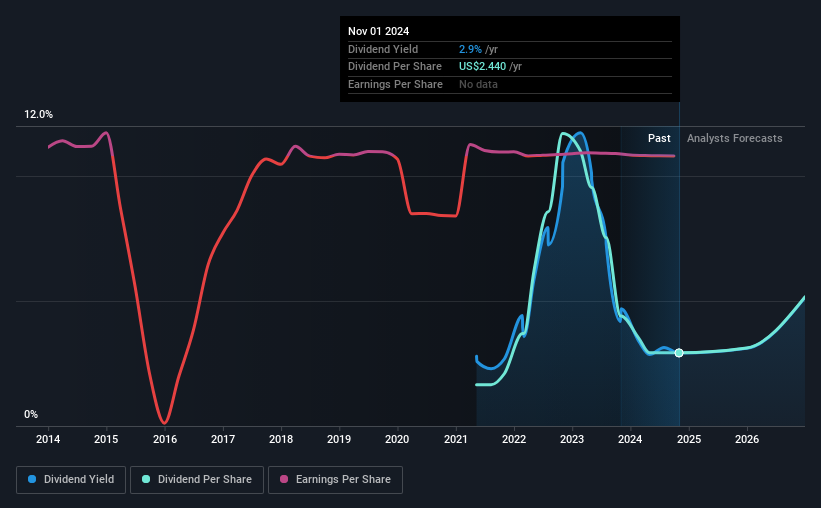Click the 2024 x-axis label
This screenshot has height=508, width=821.
point(630,439)
